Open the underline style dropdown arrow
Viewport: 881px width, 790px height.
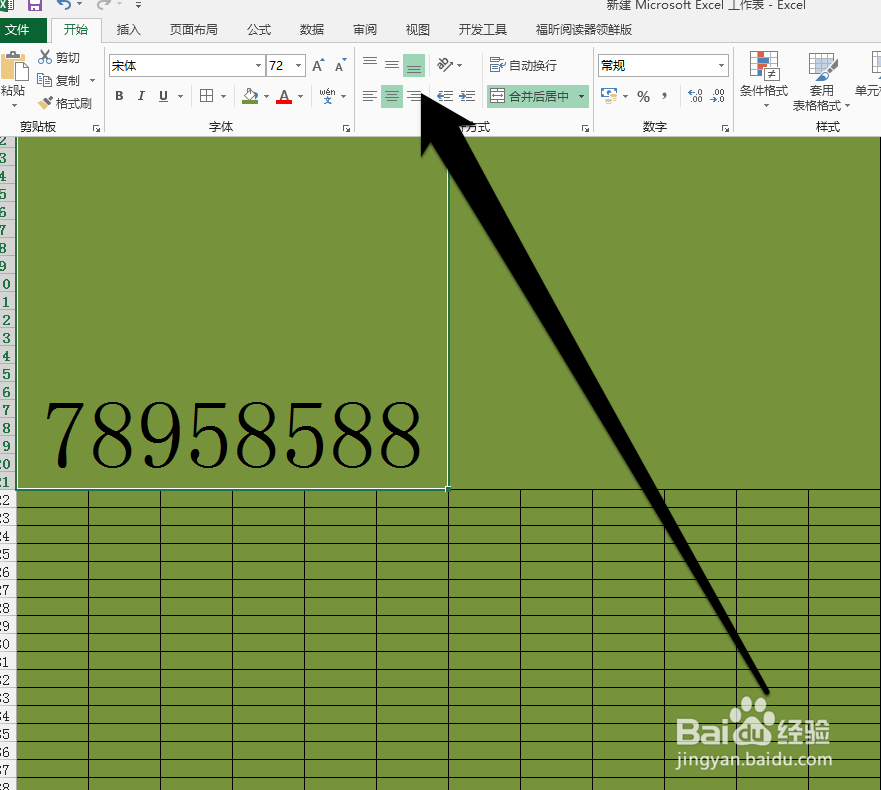tap(180, 97)
